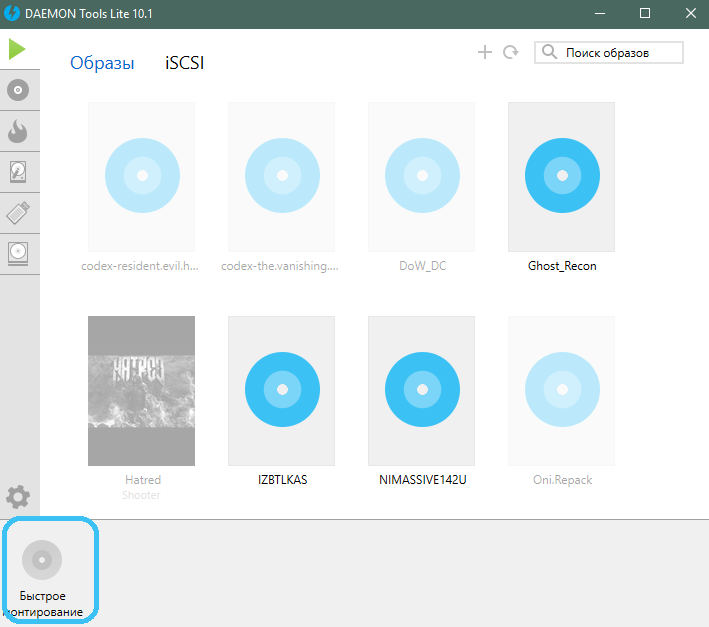Switch to the iSCSI tab

(x=184, y=63)
